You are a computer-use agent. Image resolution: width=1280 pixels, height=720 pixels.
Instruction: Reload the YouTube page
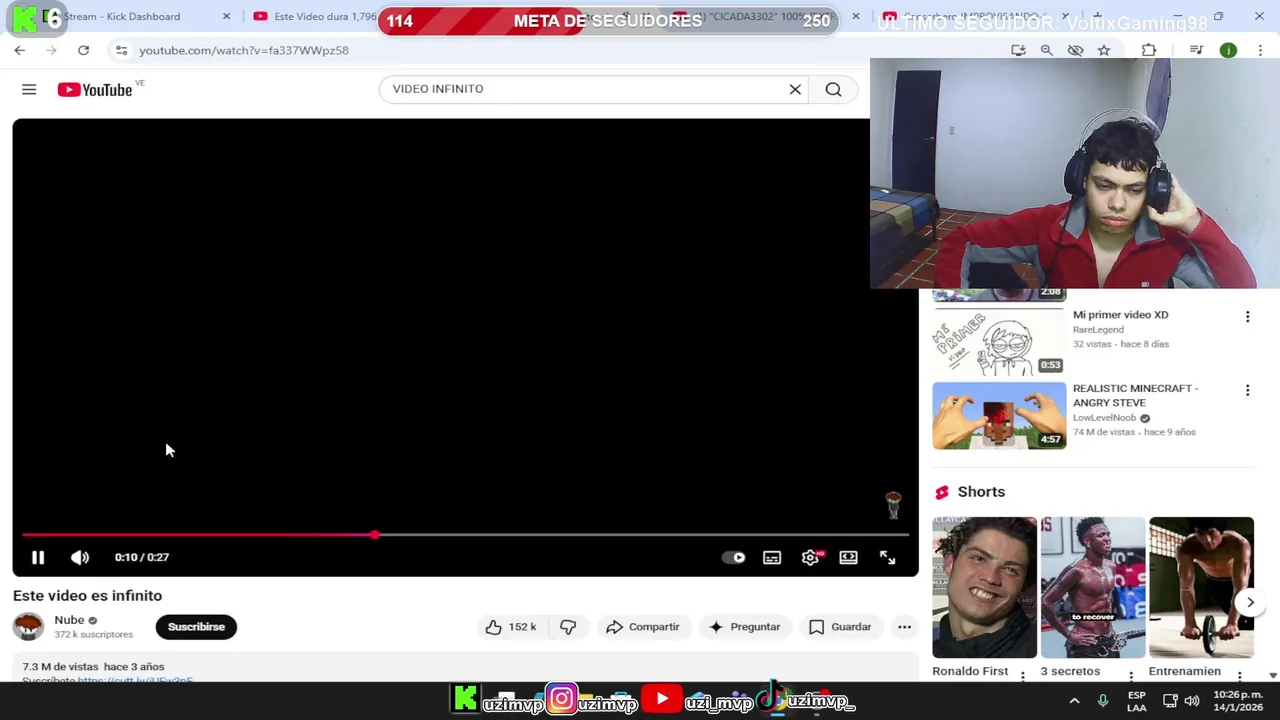coord(83,50)
